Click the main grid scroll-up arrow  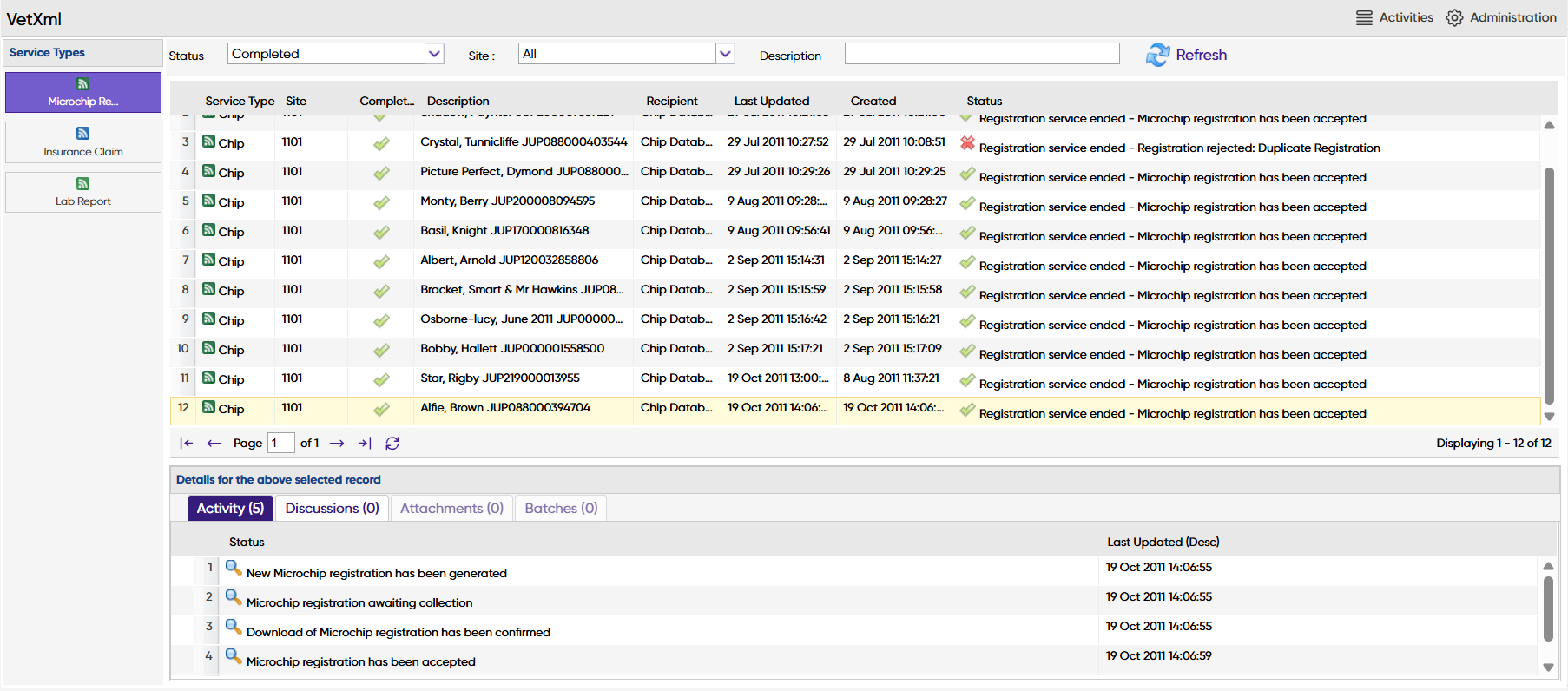[x=1549, y=125]
